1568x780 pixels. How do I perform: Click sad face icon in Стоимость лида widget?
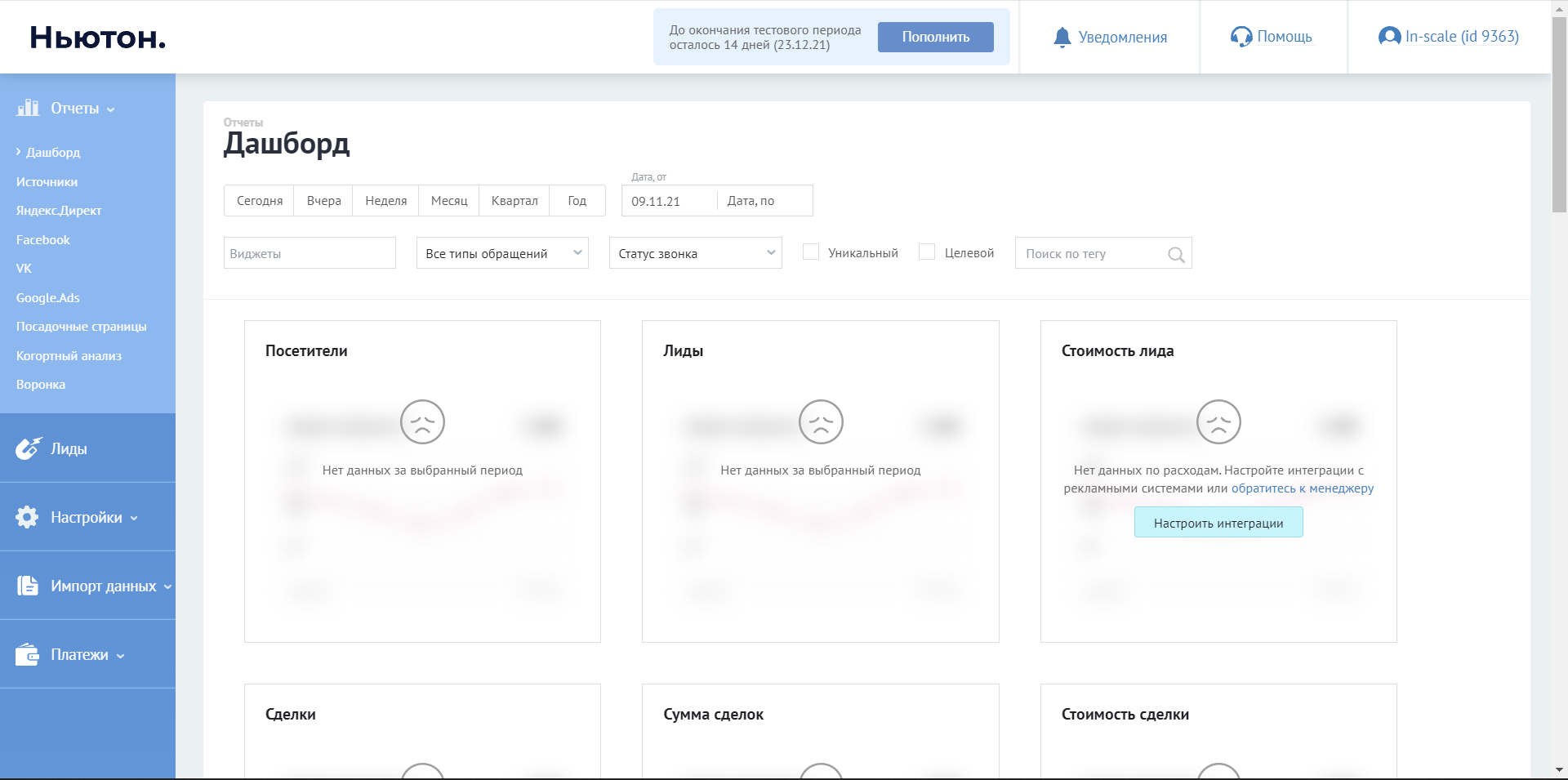pyautogui.click(x=1218, y=421)
